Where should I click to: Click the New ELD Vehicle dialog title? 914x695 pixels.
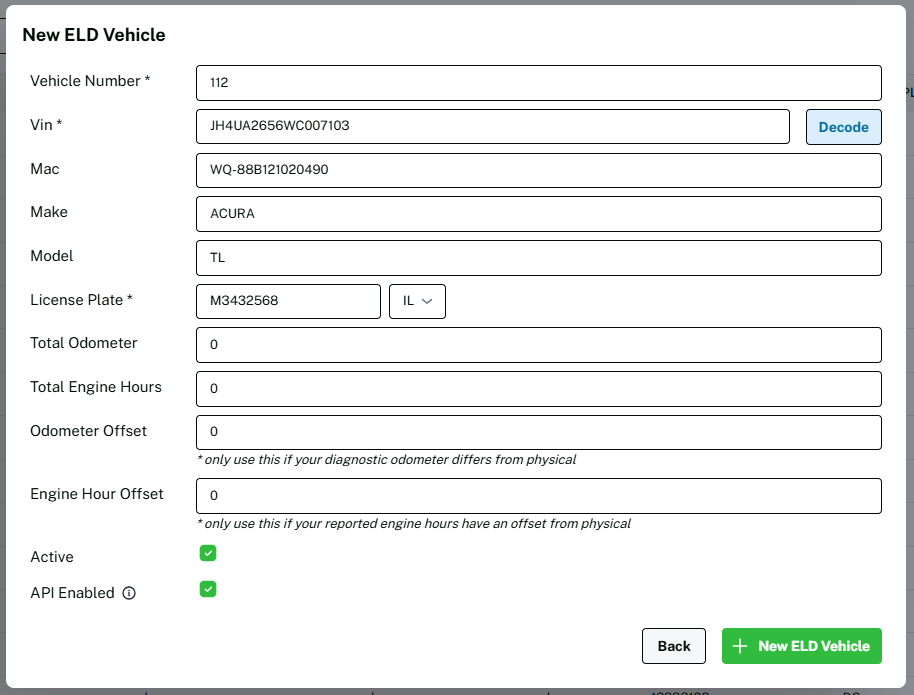click(94, 35)
